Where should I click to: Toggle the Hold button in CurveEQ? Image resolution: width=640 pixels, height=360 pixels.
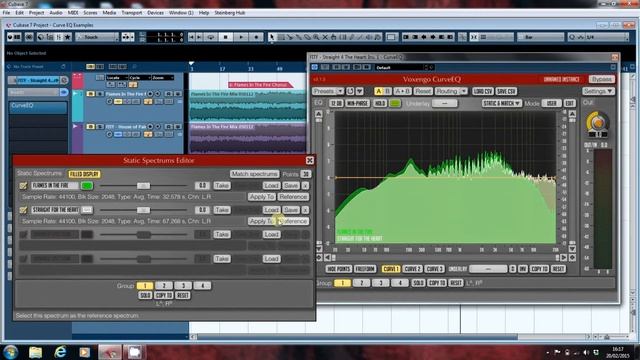tap(380, 103)
